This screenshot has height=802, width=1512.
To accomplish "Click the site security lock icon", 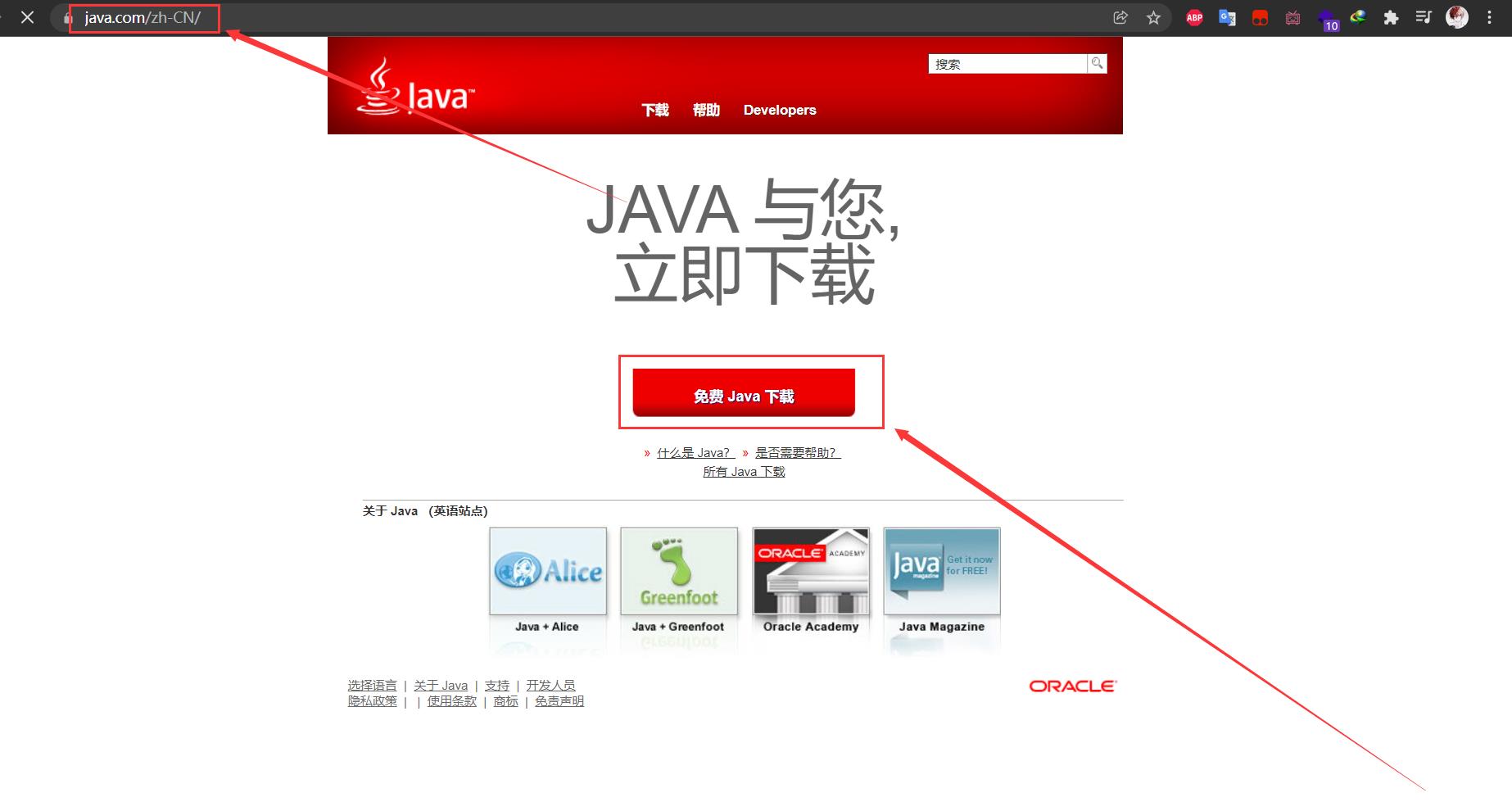I will (68, 18).
